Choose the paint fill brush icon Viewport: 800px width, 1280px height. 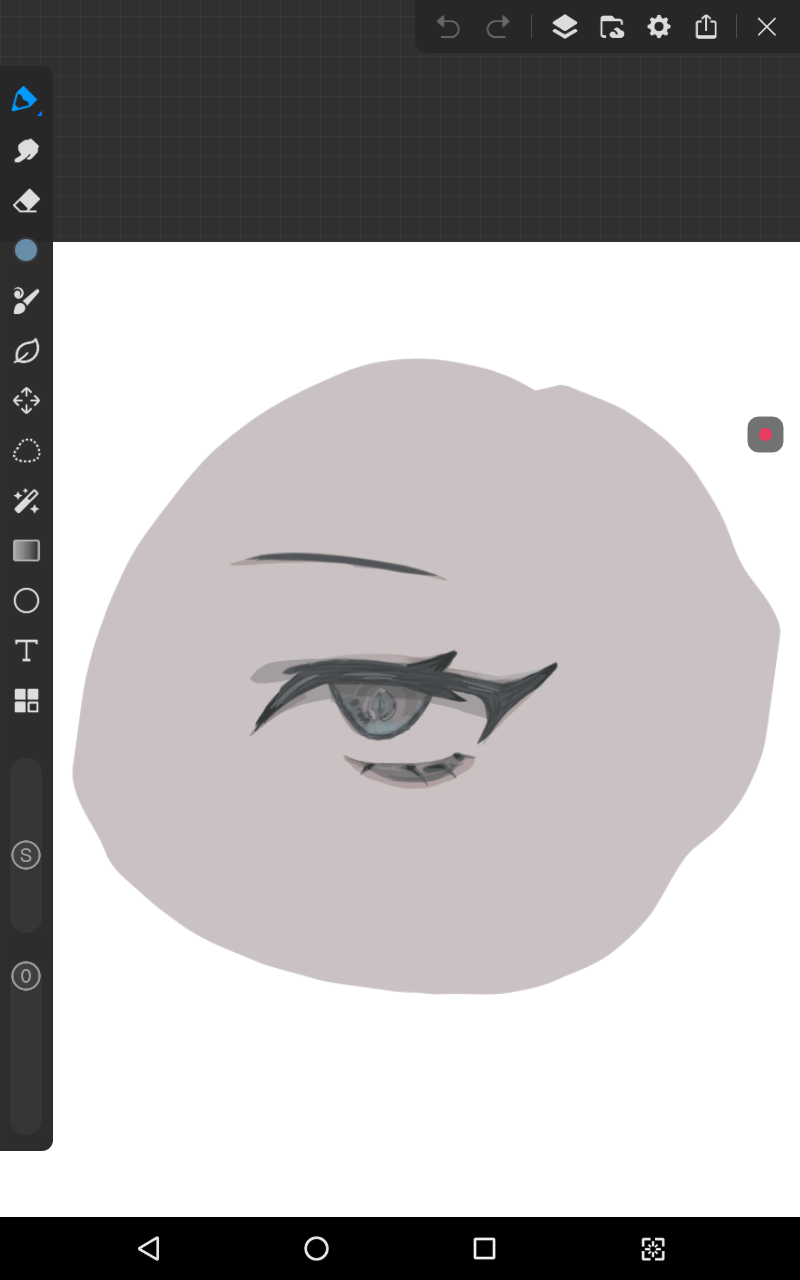coord(26,300)
